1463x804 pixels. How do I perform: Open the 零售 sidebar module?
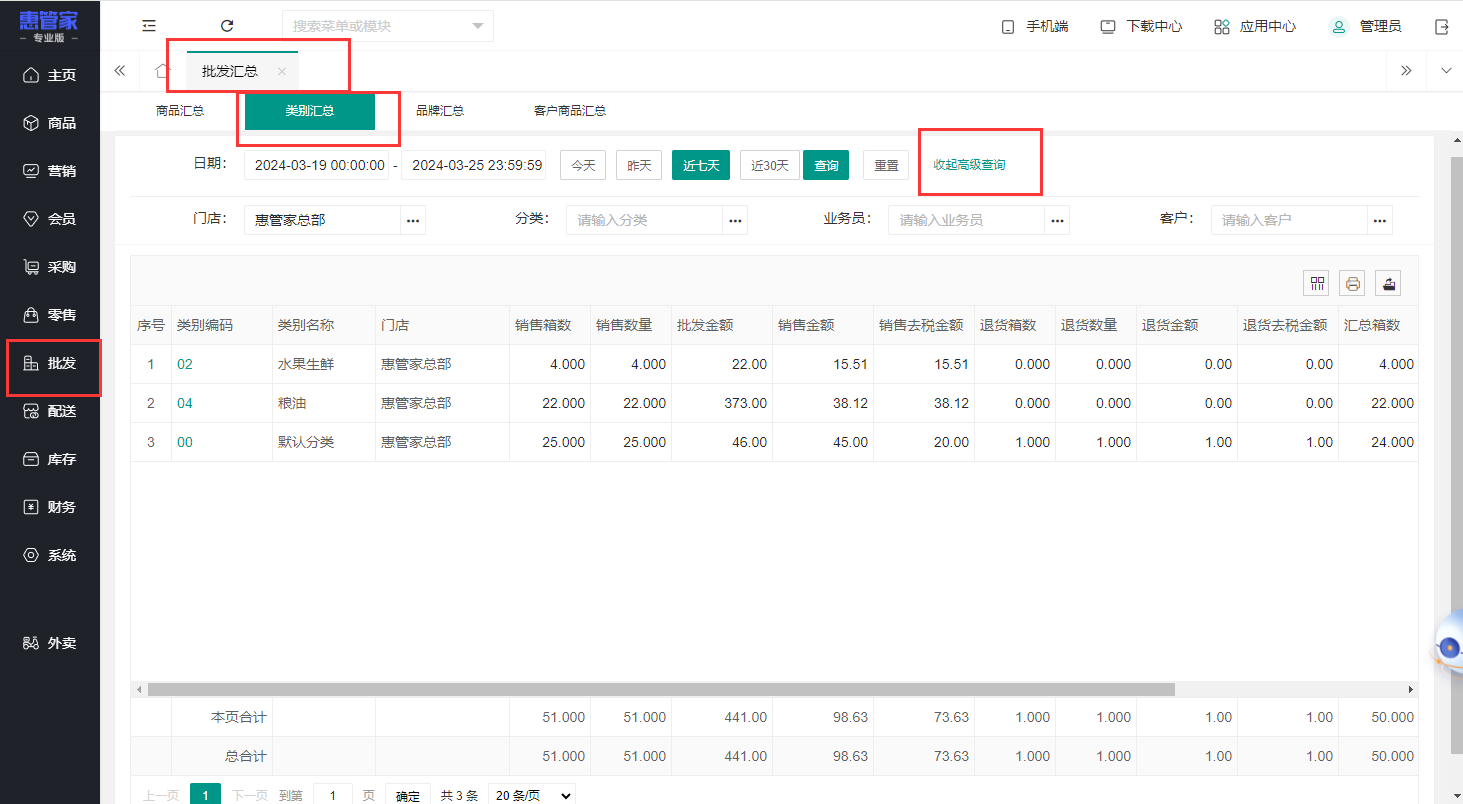tap(50, 315)
